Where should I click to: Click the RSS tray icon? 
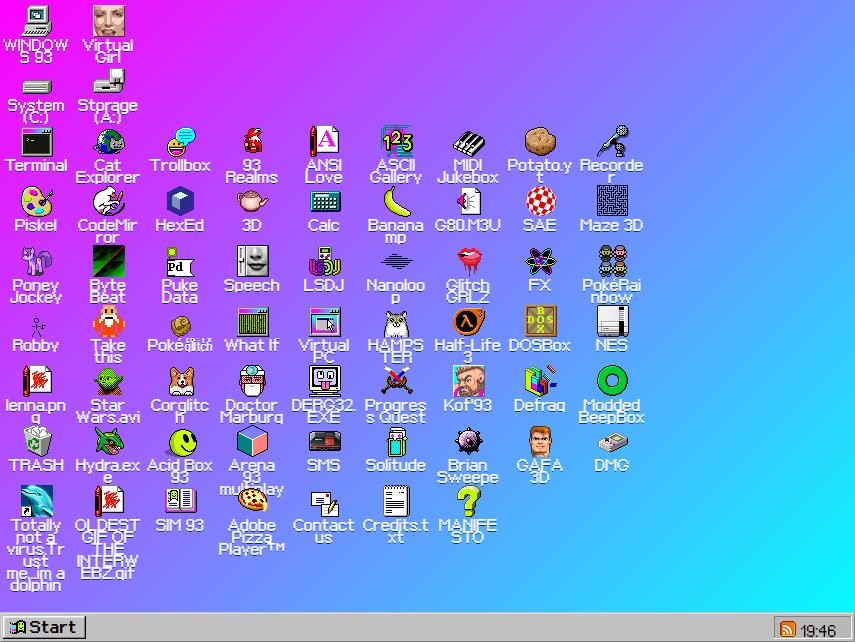pyautogui.click(x=789, y=628)
